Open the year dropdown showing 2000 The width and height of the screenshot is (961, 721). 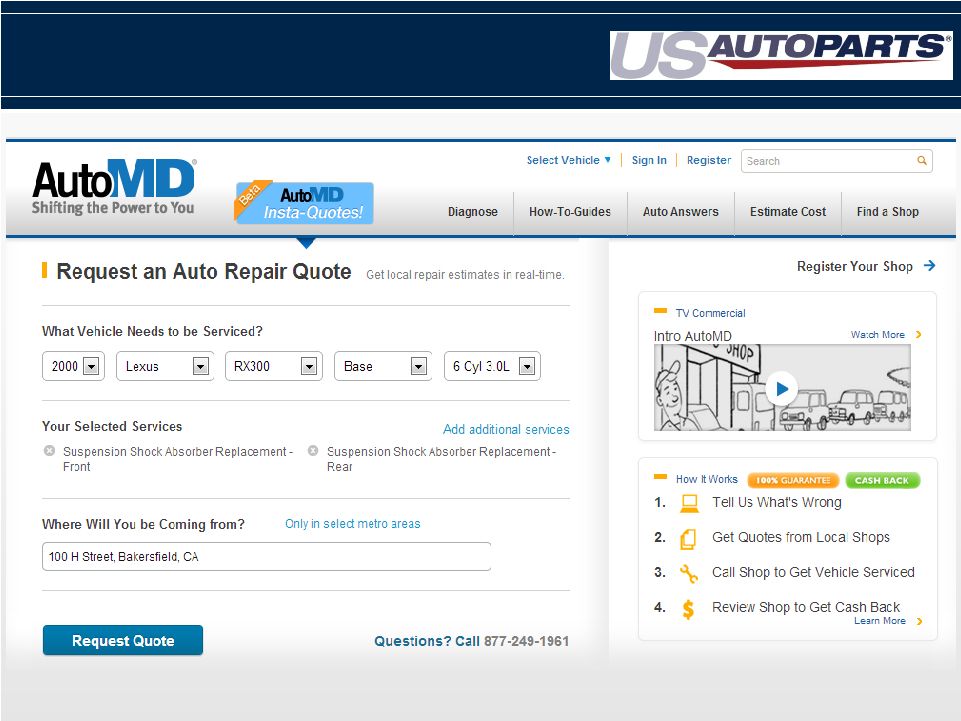91,367
